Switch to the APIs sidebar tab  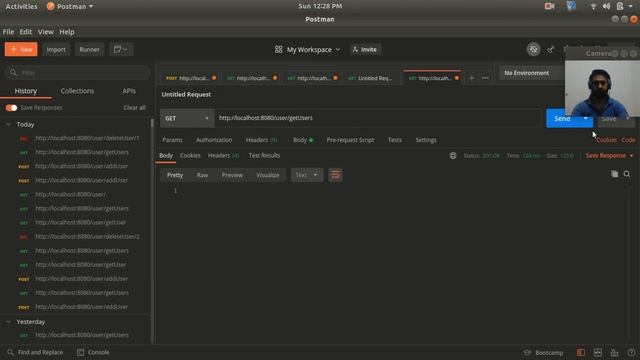pyautogui.click(x=129, y=91)
